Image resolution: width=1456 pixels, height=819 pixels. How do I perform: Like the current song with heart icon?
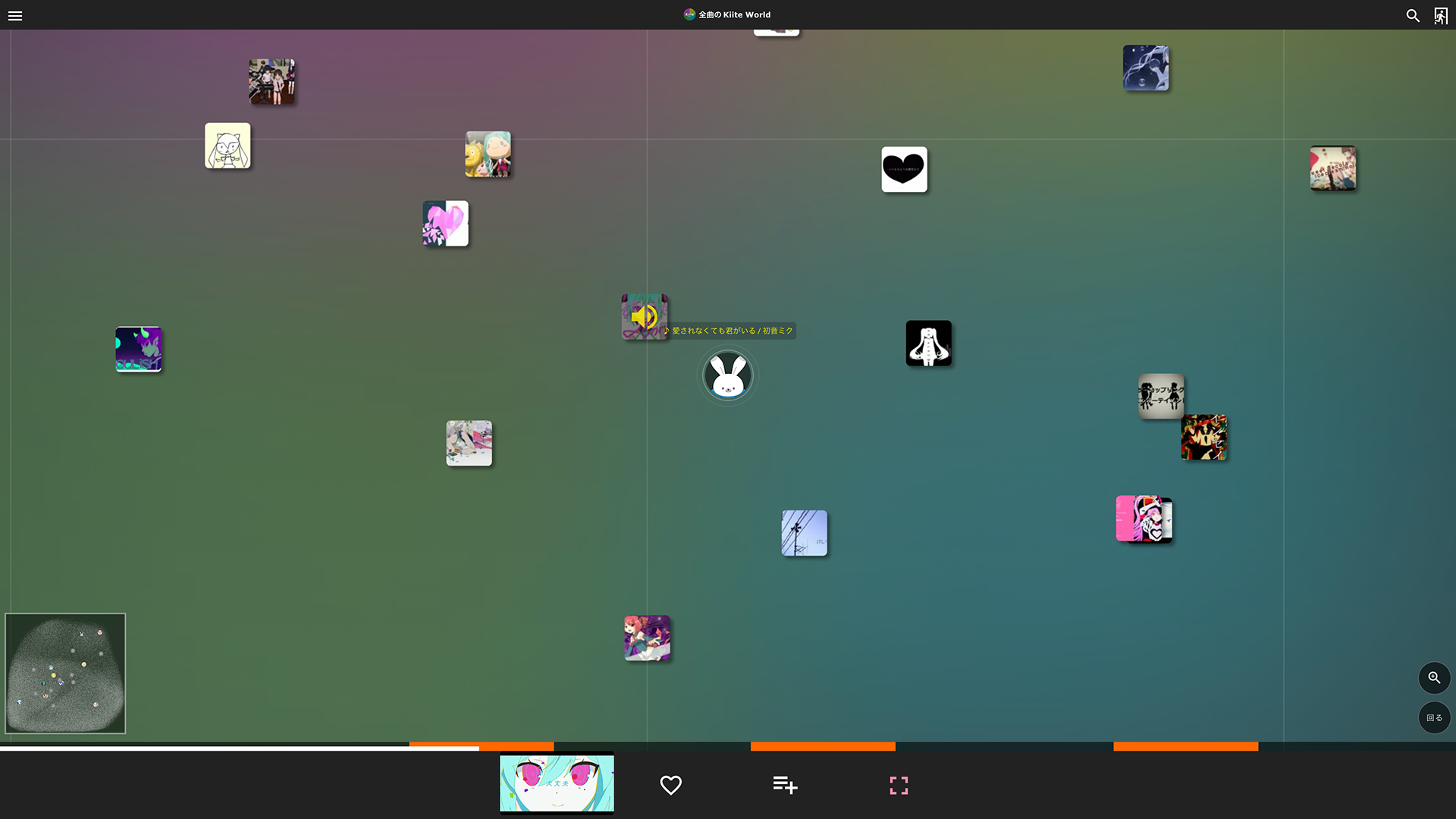671,785
